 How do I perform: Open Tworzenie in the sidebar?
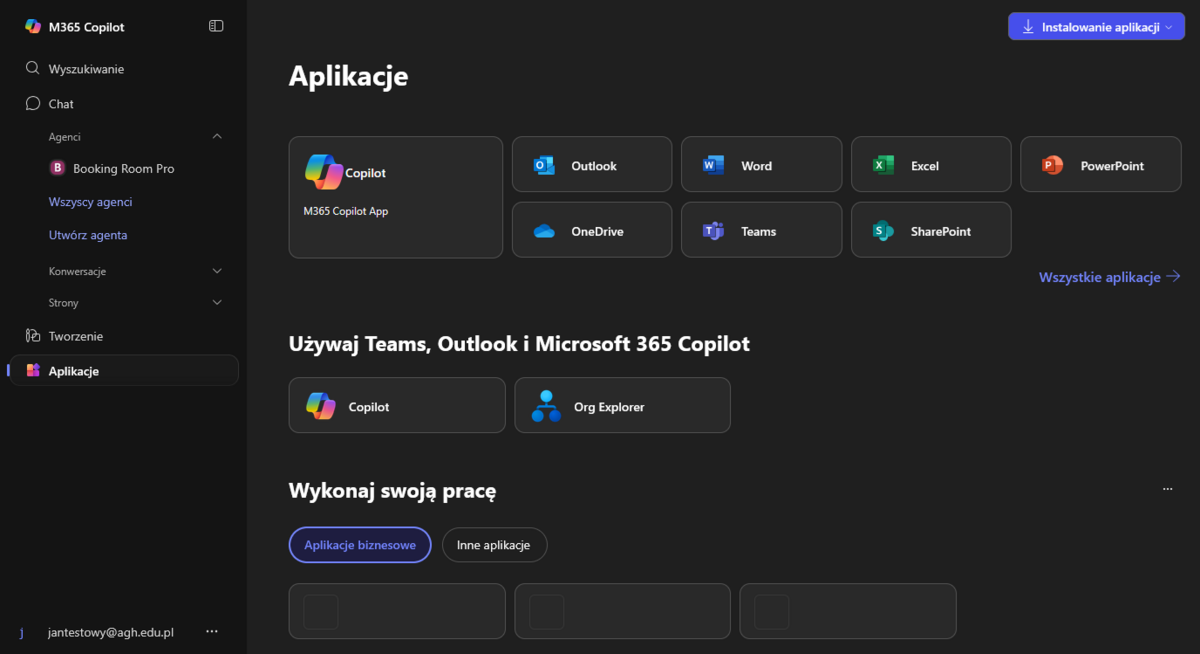click(75, 336)
